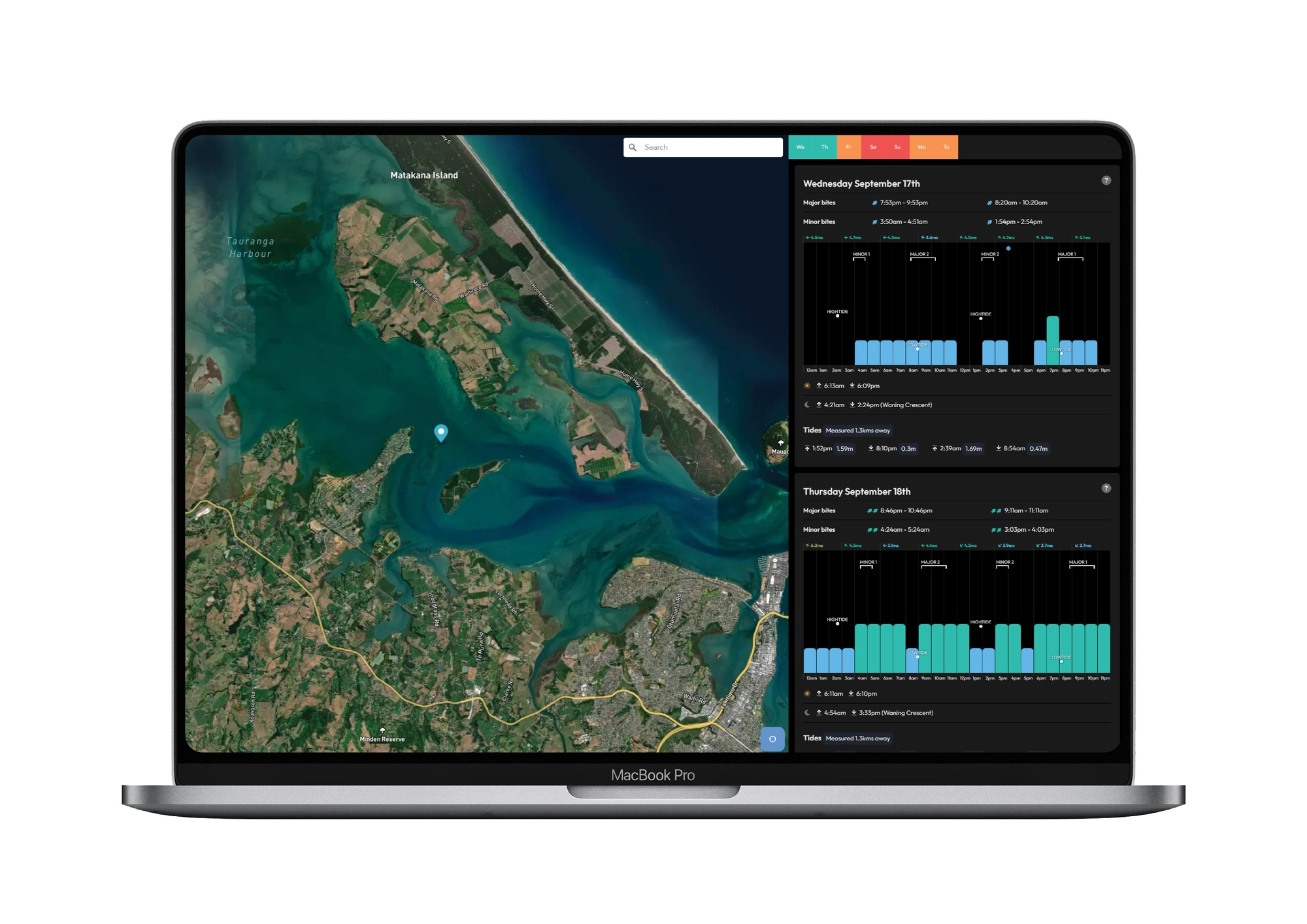
Task: Click fish icon beside 7:53pm major bite
Action: point(874,203)
